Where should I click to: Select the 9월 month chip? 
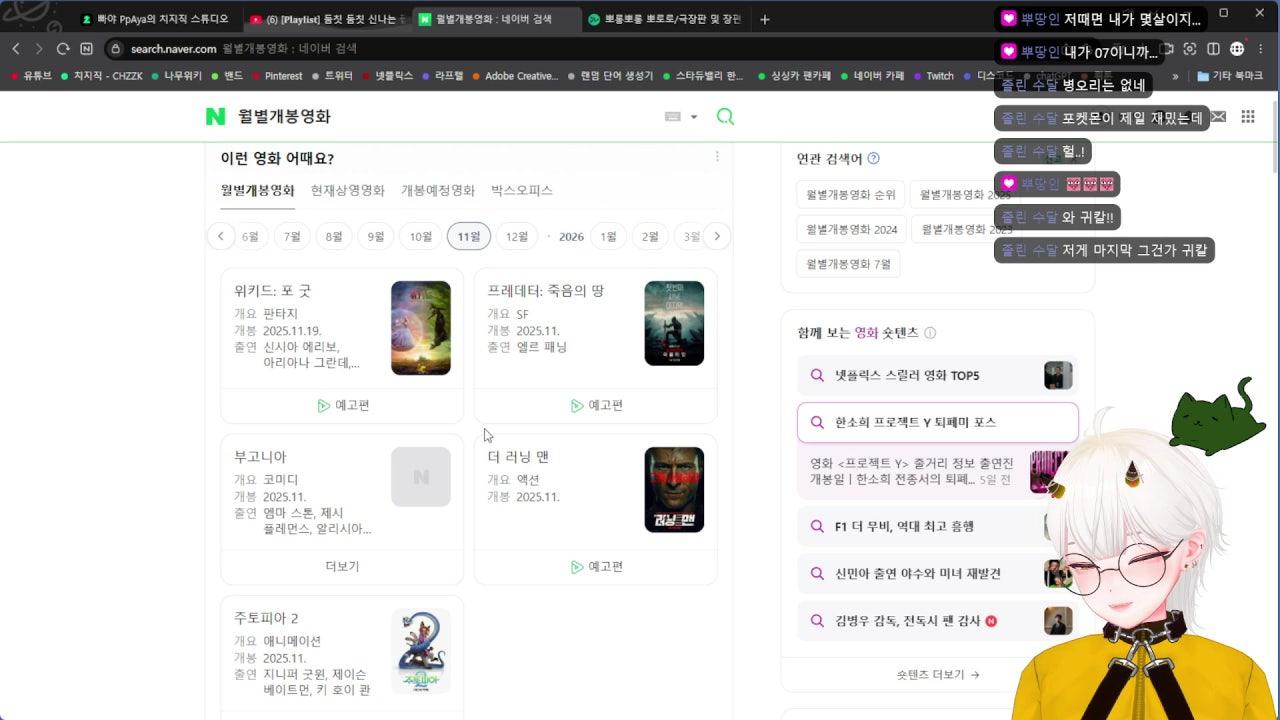[375, 237]
